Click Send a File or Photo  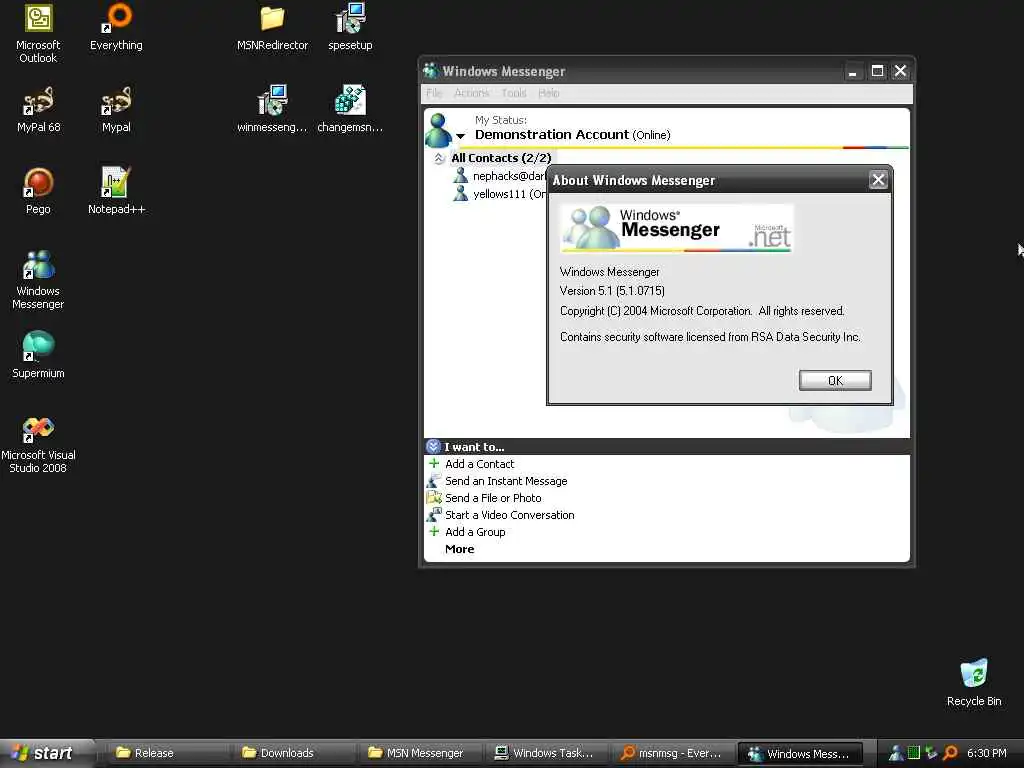[x=493, y=498]
